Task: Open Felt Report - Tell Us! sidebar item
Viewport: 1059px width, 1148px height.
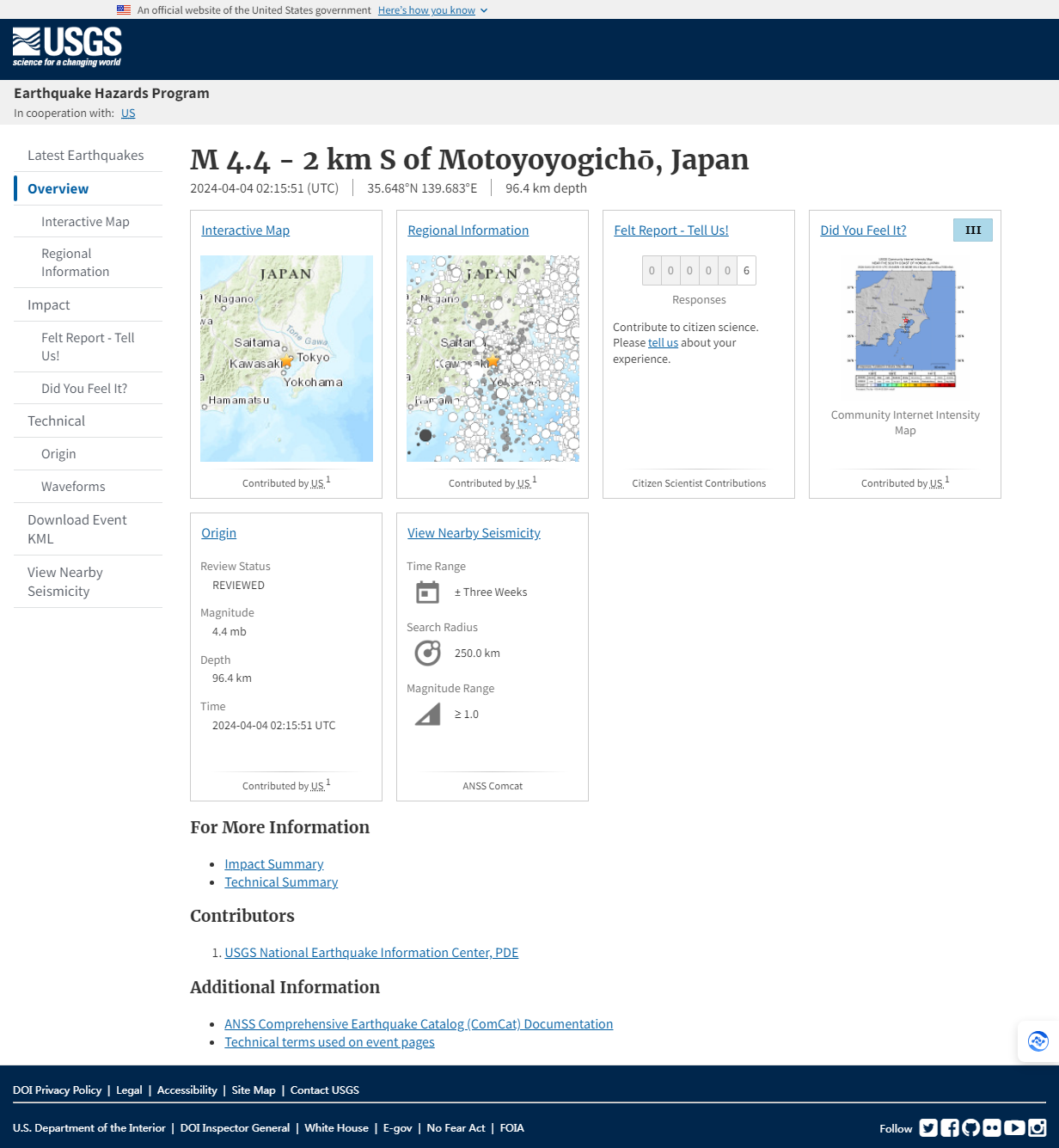Action: click(x=88, y=347)
